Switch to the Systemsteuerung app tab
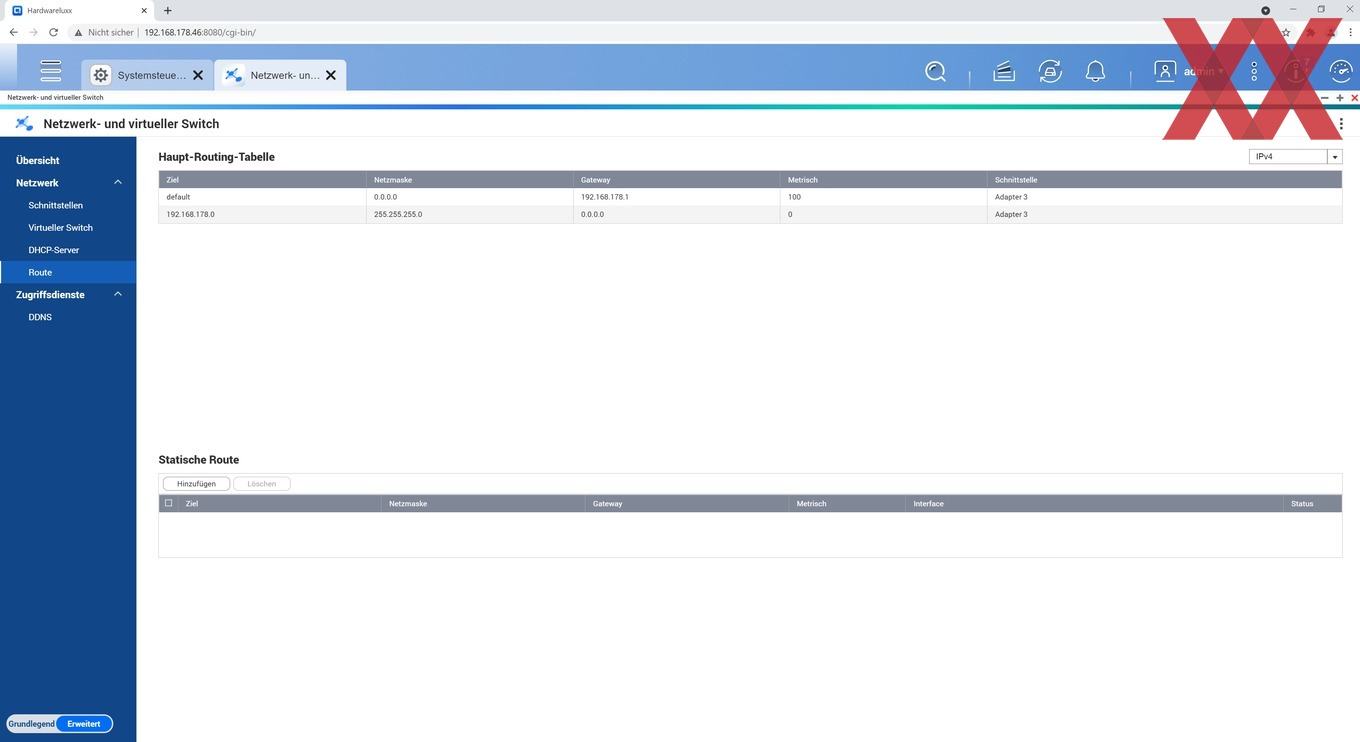 tap(147, 75)
